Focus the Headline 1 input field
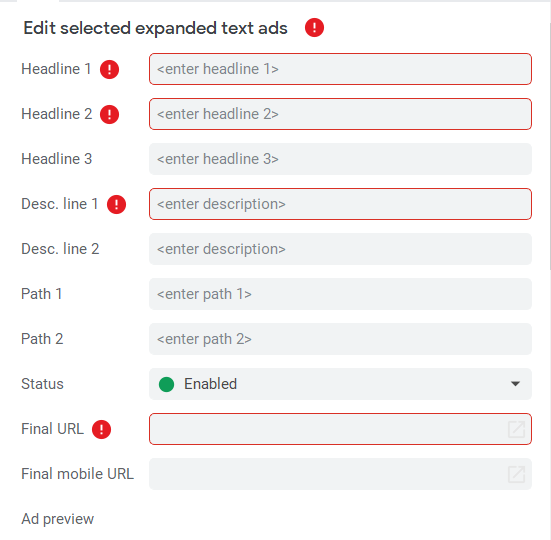Viewport: 551px width, 540px height. (340, 69)
